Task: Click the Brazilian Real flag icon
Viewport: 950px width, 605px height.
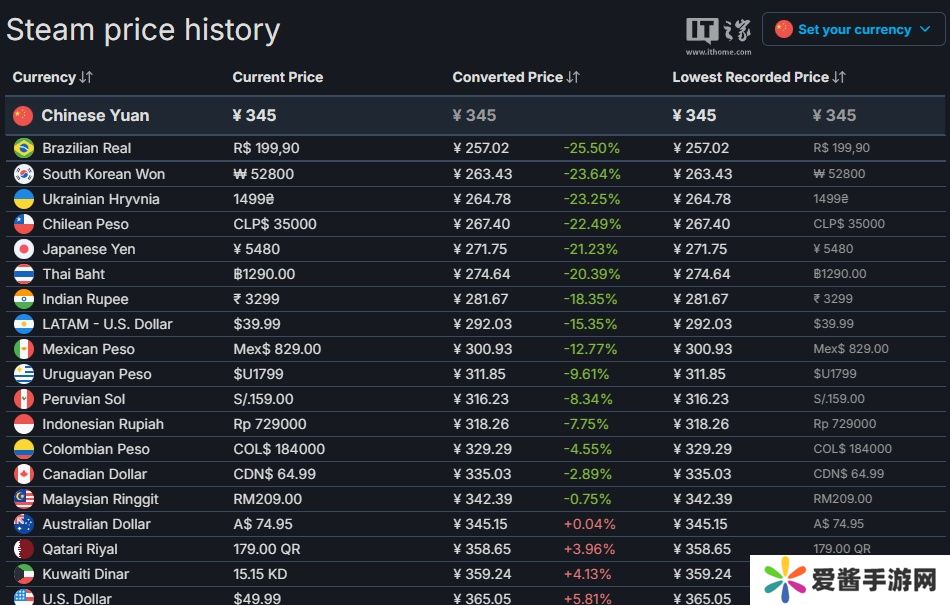Action: [x=24, y=148]
